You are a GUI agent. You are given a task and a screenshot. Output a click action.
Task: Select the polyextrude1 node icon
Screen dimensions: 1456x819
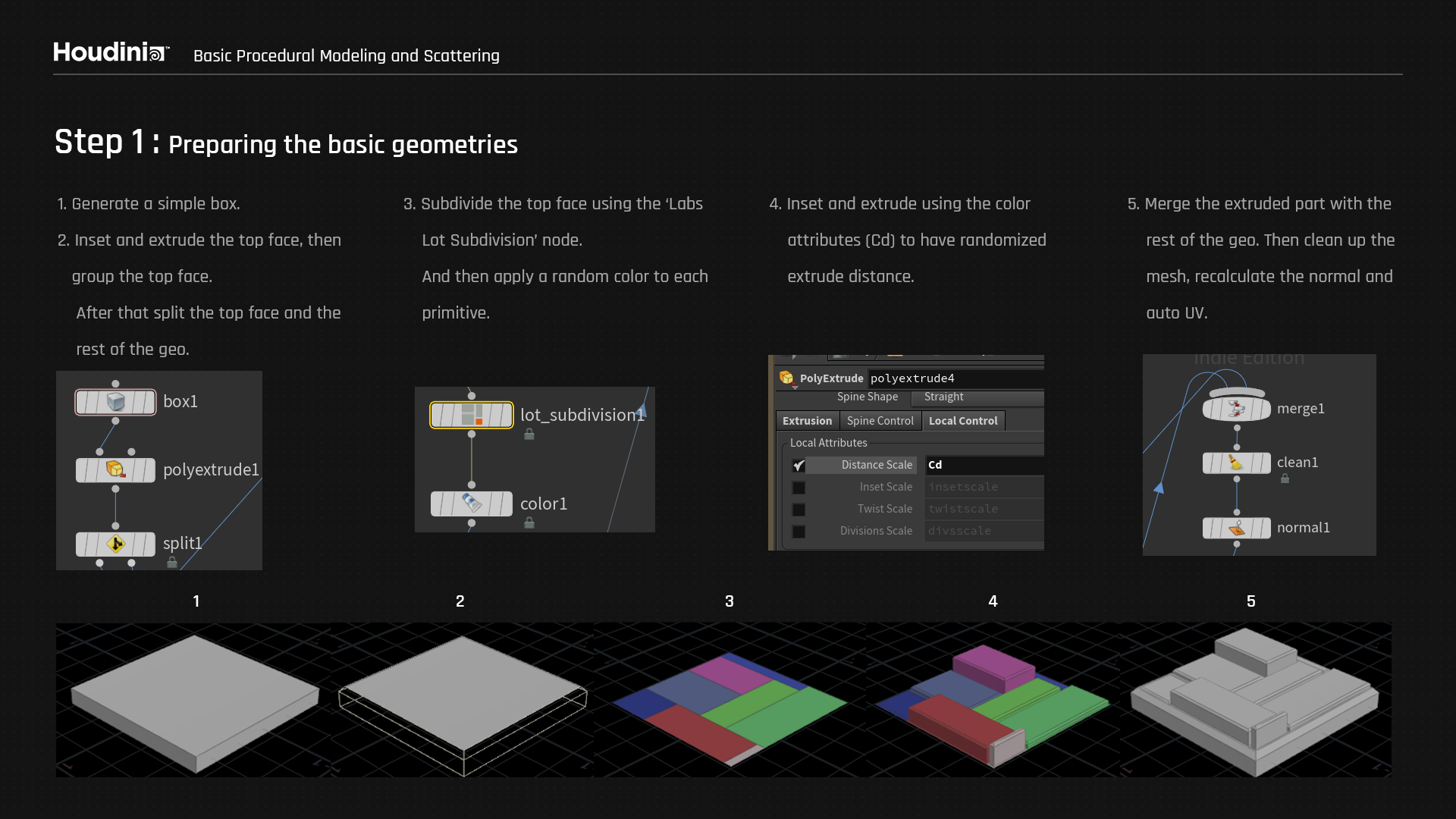115,470
